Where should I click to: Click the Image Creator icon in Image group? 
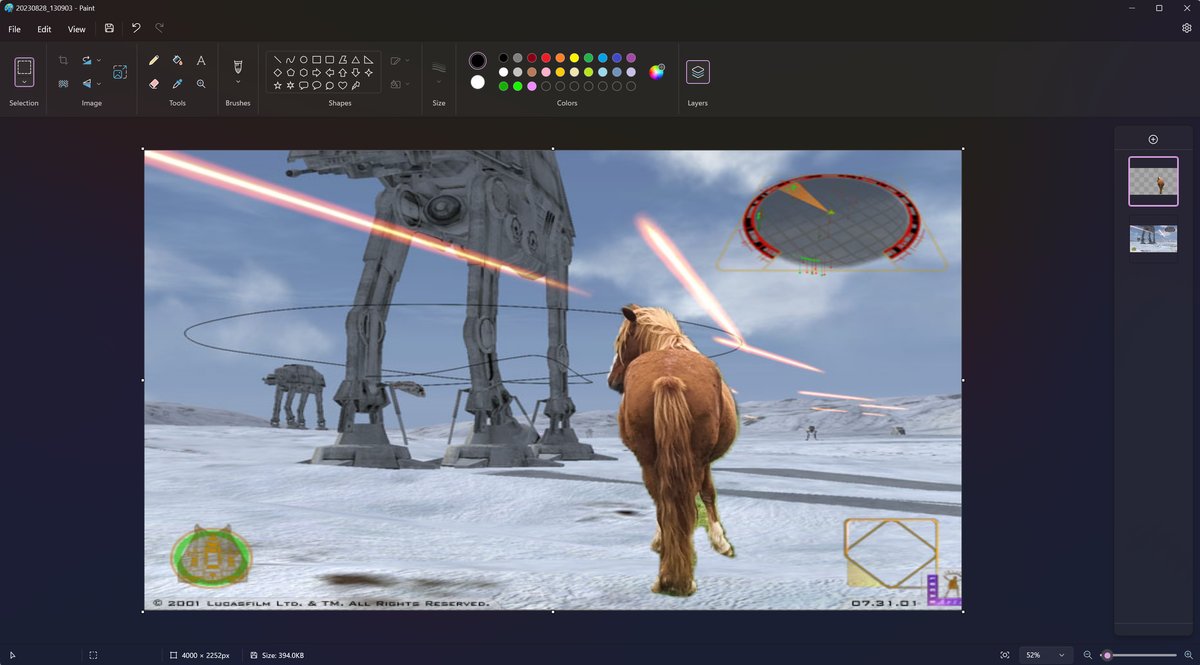click(119, 72)
